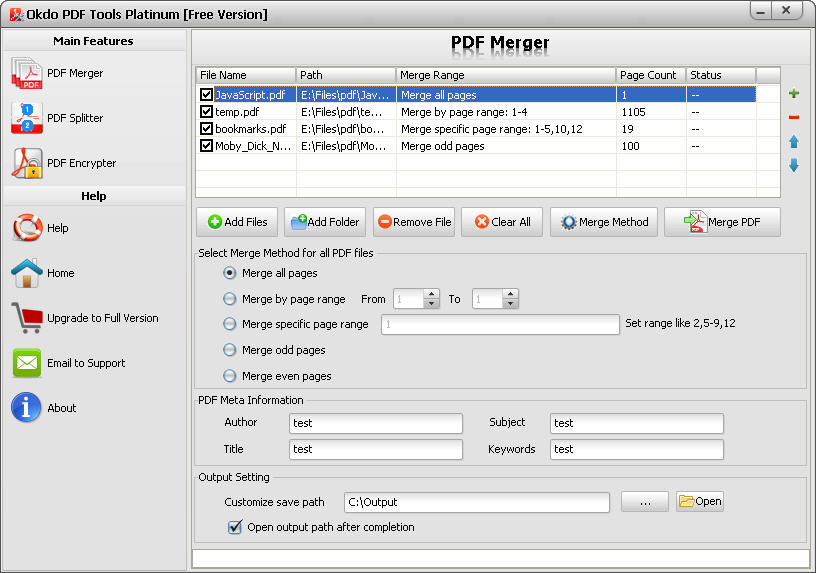This screenshot has width=816, height=573.
Task: Select Merge odd pages option
Action: tap(229, 350)
